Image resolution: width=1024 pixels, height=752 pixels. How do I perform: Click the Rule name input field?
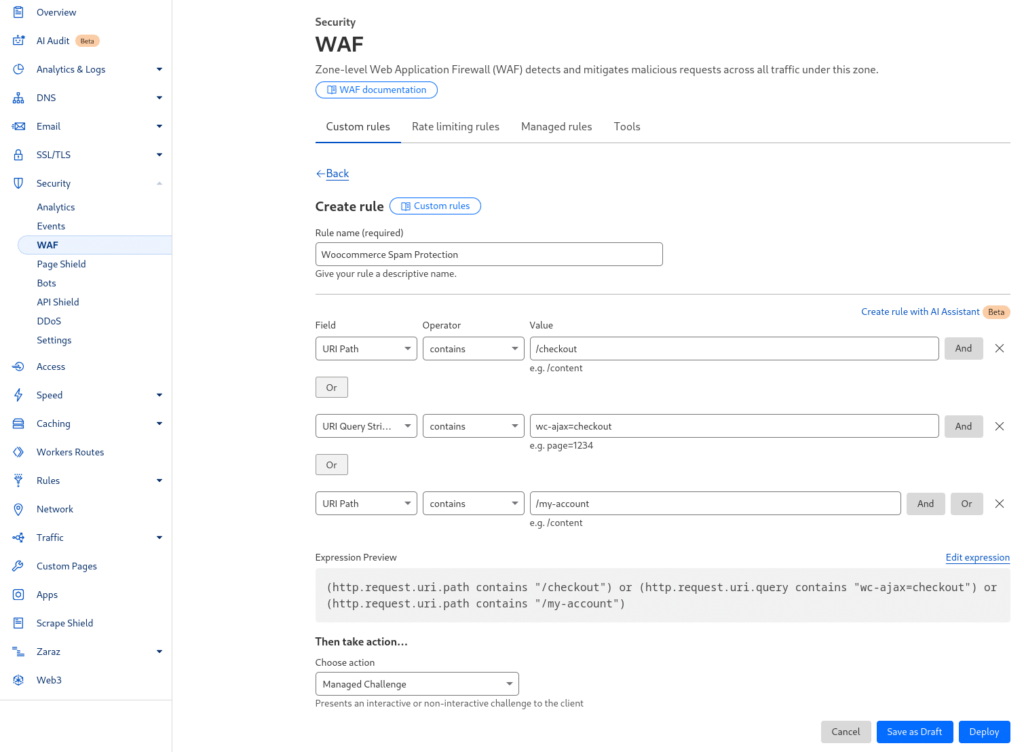pos(489,255)
